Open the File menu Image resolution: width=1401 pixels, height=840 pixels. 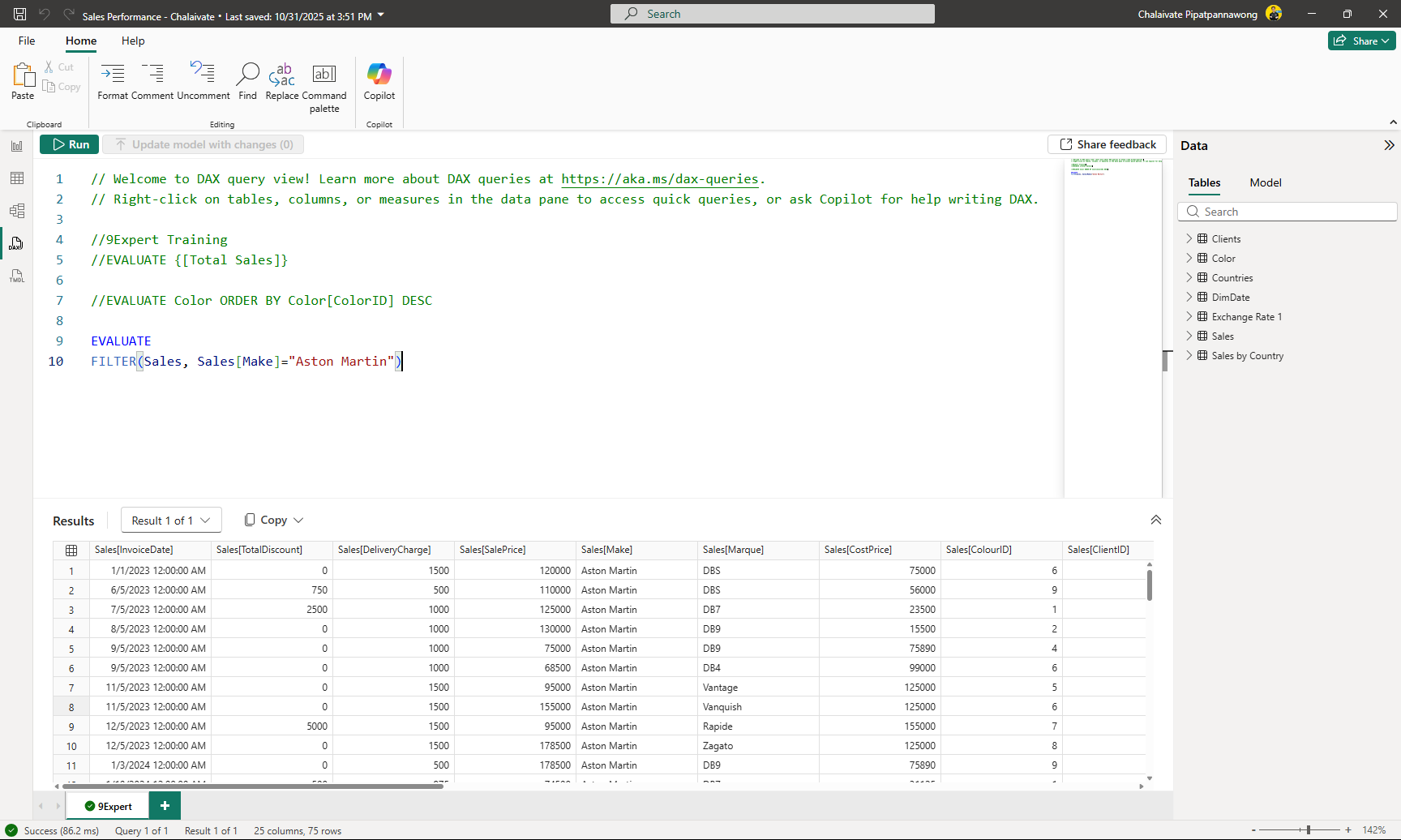(26, 41)
